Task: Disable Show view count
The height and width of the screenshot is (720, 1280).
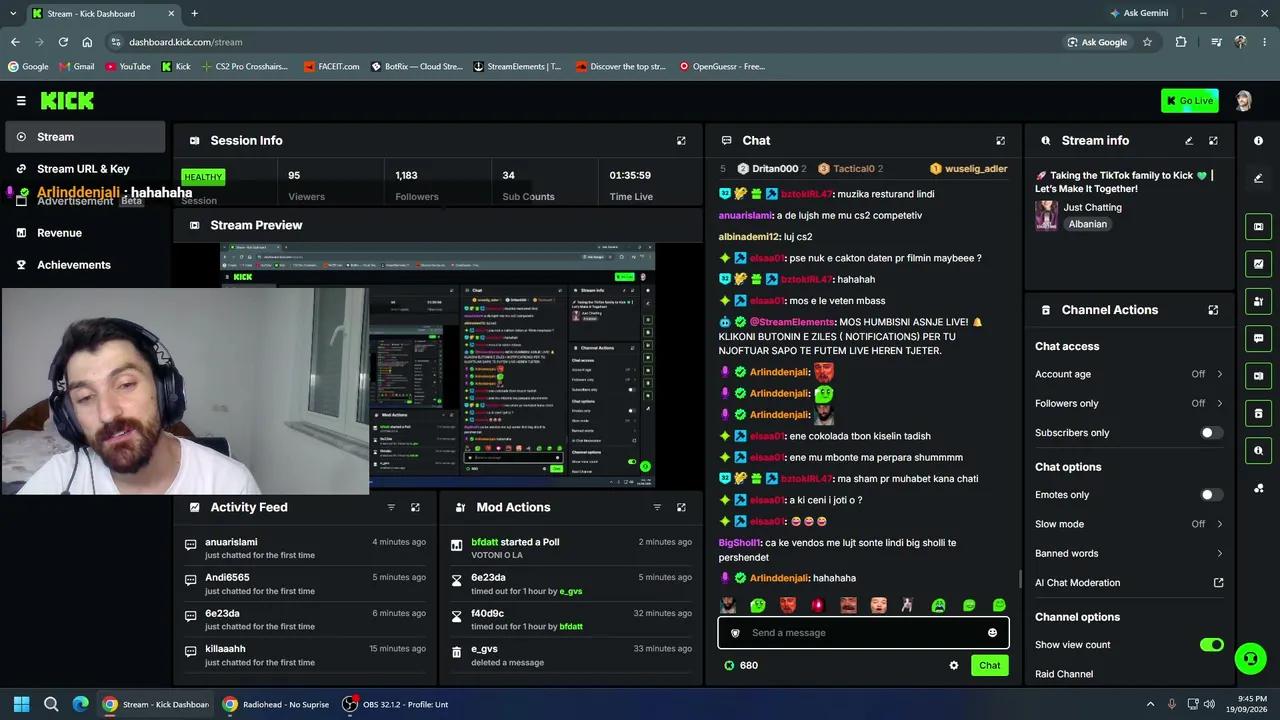Action: pos(1211,645)
